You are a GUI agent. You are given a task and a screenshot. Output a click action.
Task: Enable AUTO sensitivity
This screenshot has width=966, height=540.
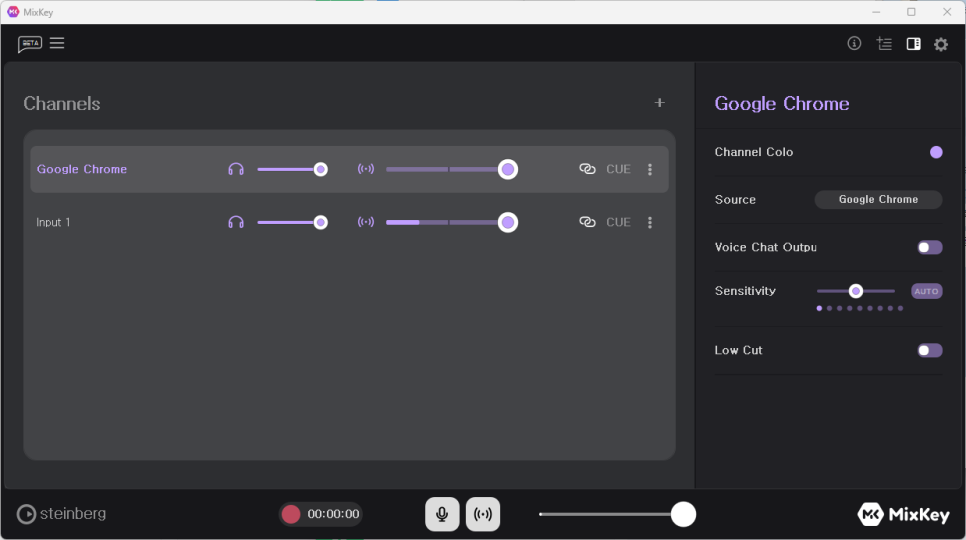coord(927,291)
